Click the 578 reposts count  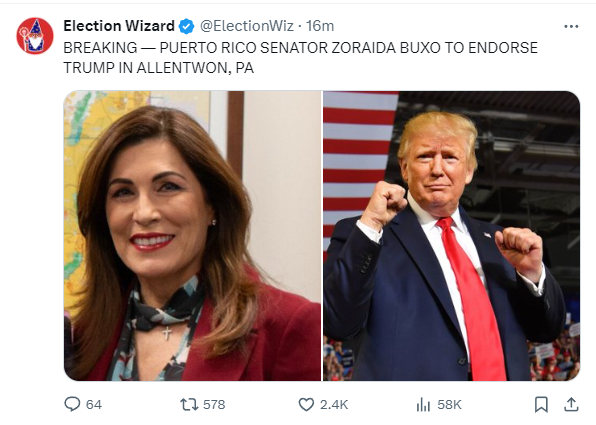point(214,404)
